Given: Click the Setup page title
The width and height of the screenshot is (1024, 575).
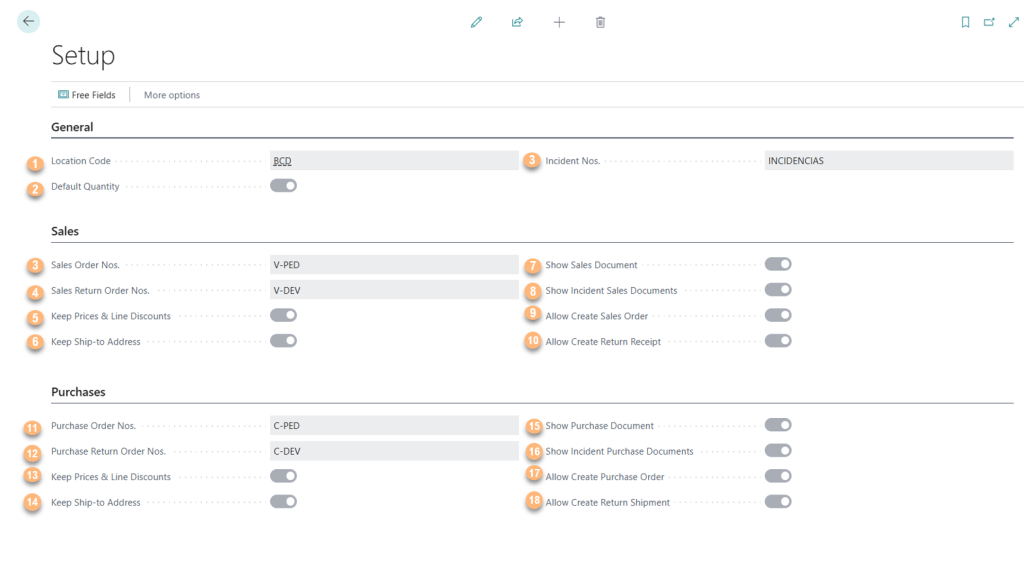Looking at the screenshot, I should pyautogui.click(x=83, y=56).
